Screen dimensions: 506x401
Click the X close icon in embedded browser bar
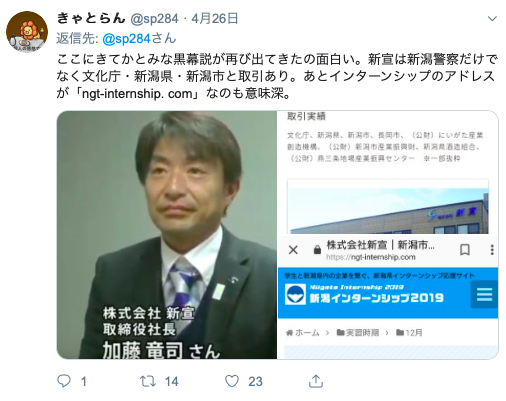click(293, 250)
